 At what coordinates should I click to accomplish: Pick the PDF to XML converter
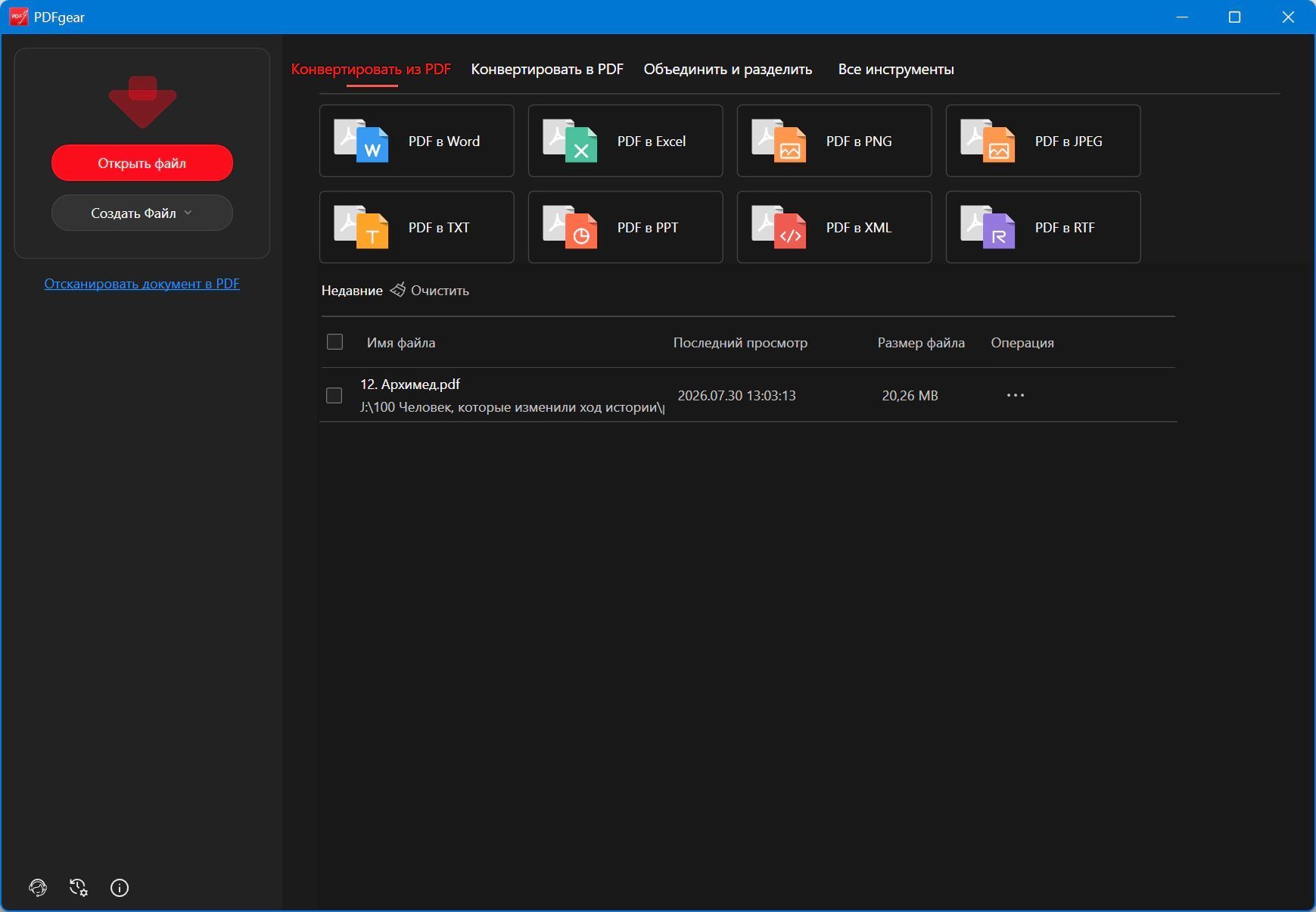point(834,227)
